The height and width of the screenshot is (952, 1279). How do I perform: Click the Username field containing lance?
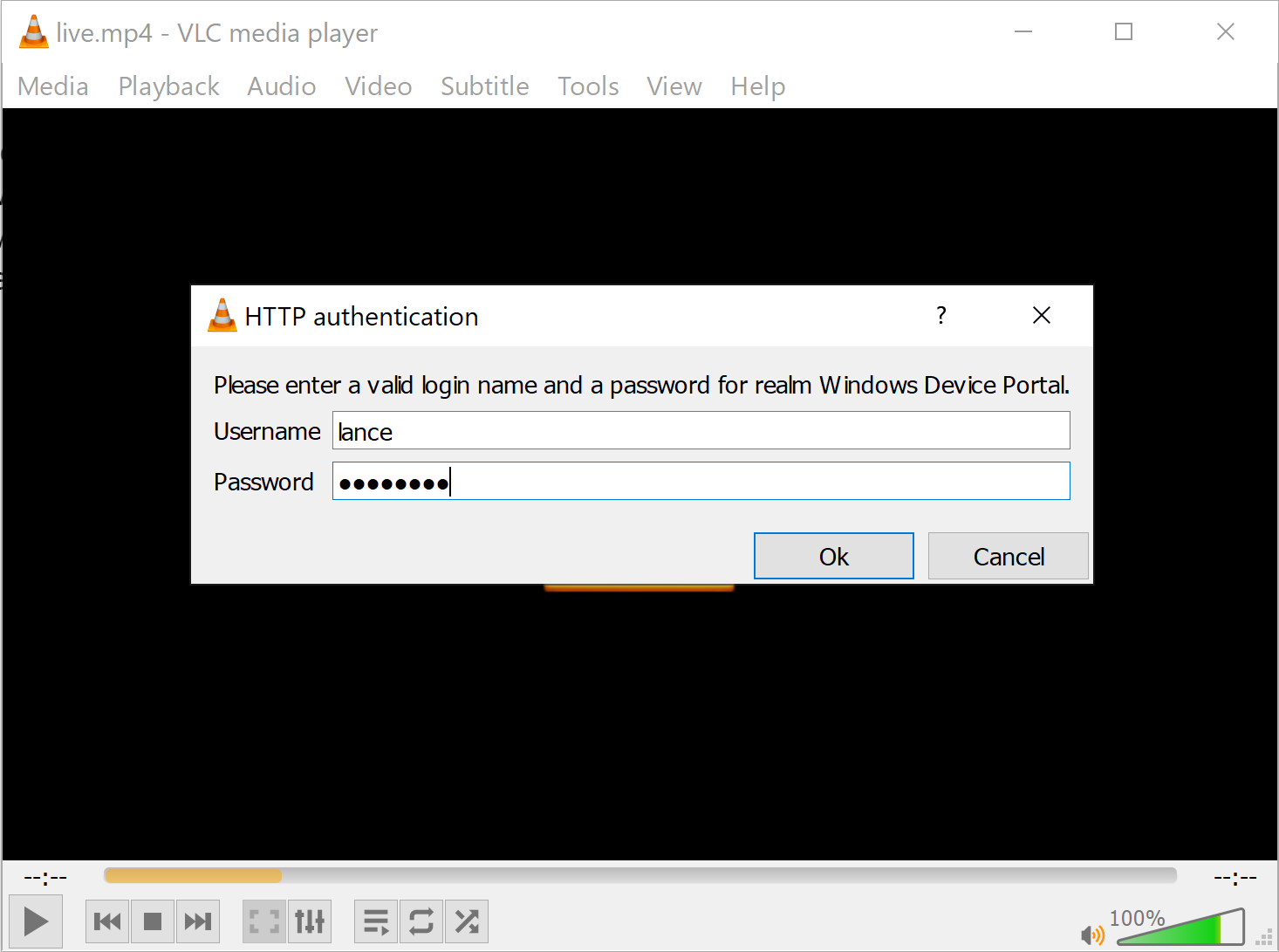point(701,431)
